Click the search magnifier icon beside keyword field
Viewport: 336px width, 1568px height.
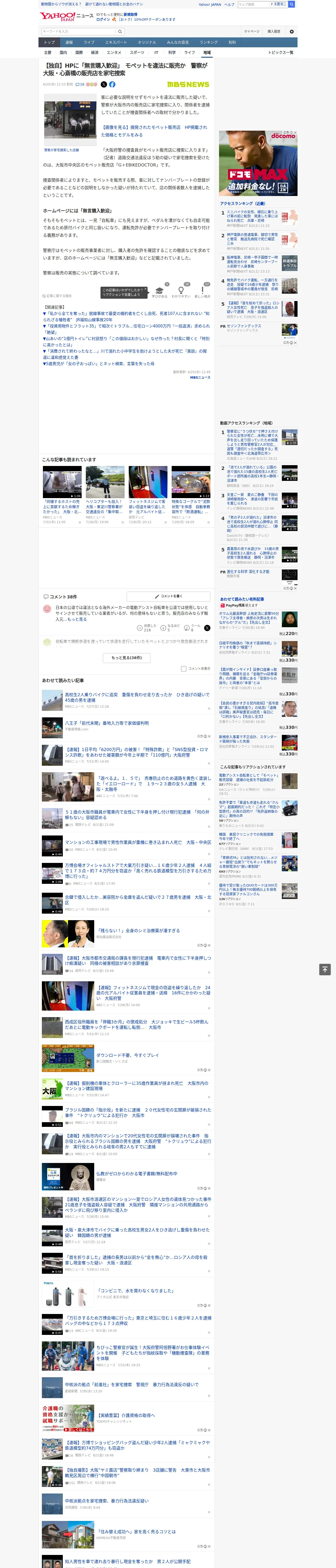[120, 32]
